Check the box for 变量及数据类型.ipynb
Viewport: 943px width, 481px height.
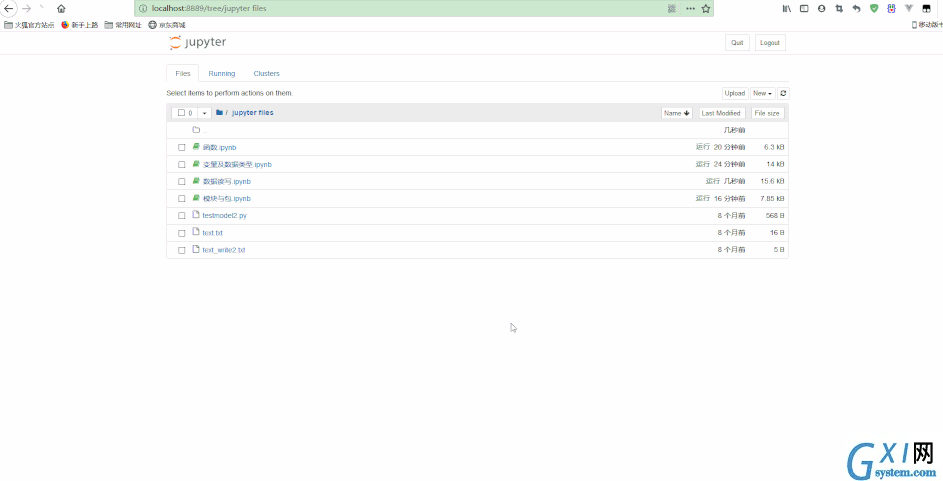pyautogui.click(x=182, y=164)
